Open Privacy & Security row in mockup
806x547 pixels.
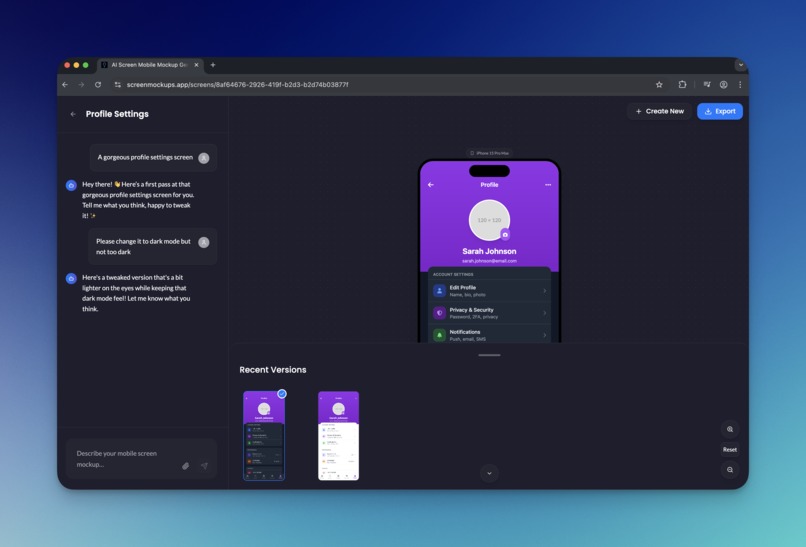click(x=489, y=313)
